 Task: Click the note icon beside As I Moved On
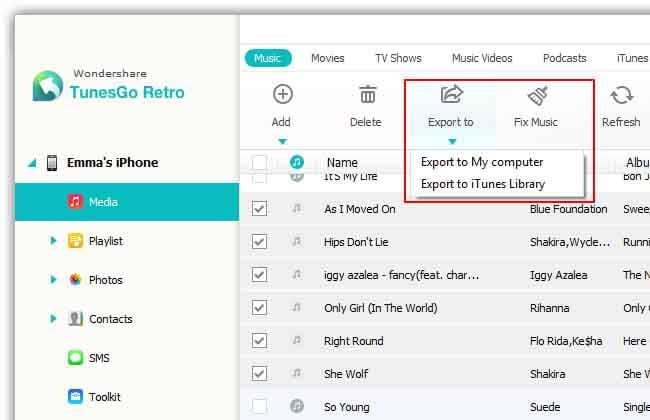click(x=296, y=208)
